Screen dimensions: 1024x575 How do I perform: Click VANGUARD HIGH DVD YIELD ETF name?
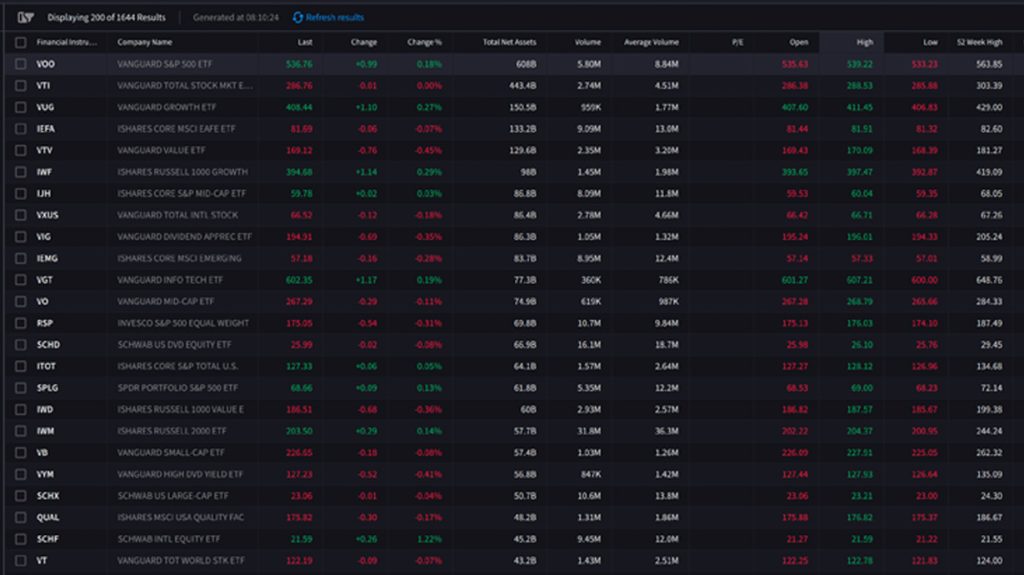coord(180,474)
